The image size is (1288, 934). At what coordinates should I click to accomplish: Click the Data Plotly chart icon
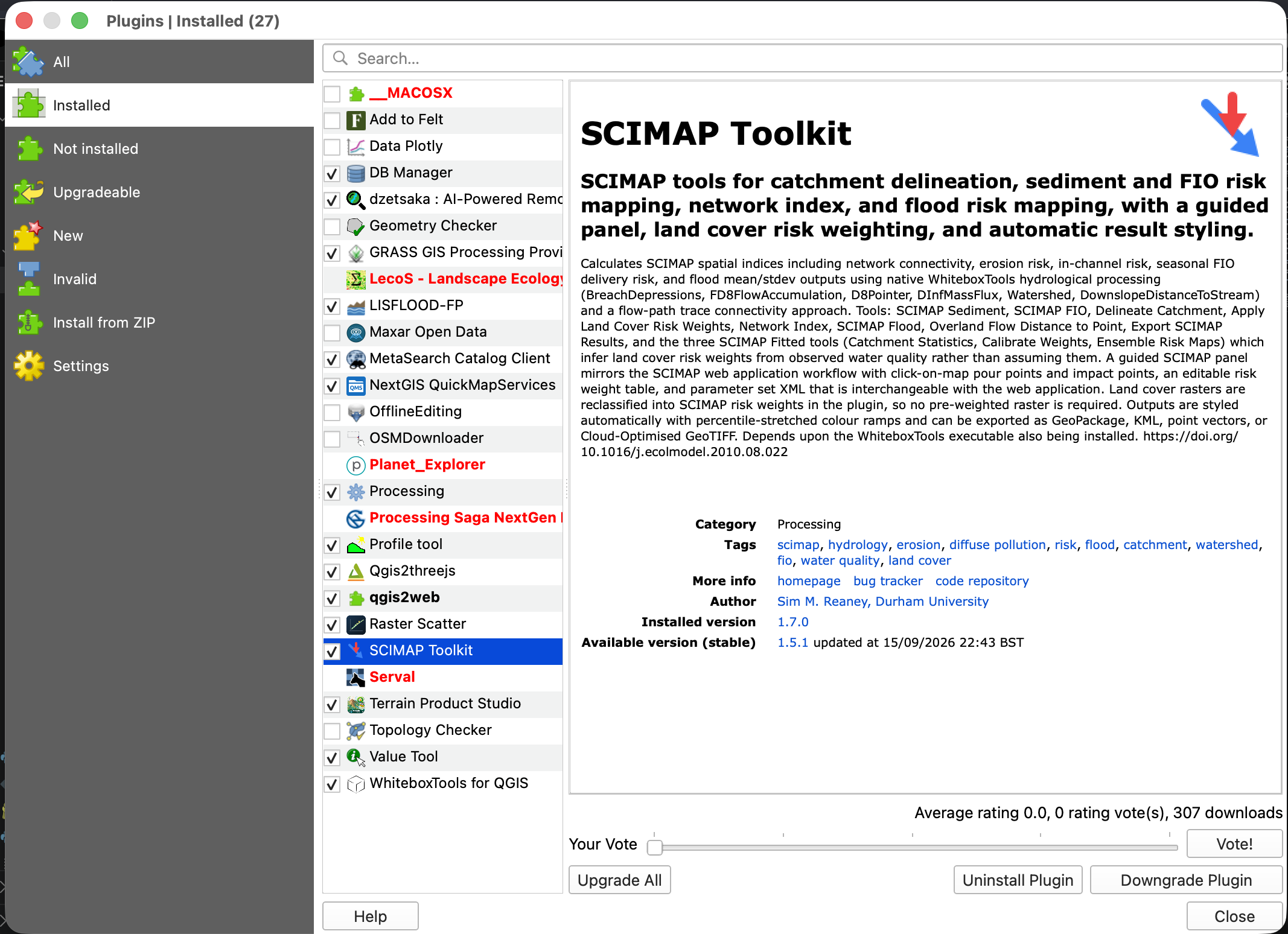point(356,147)
